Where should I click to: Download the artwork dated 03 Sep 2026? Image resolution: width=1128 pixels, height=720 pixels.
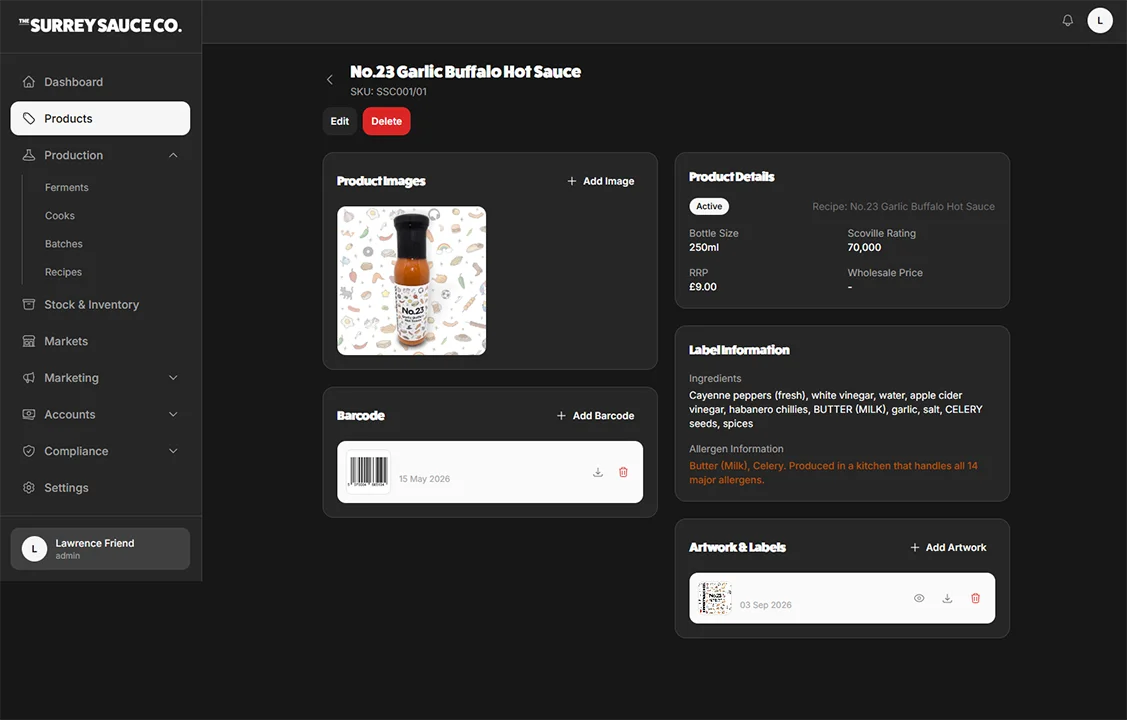tap(947, 598)
